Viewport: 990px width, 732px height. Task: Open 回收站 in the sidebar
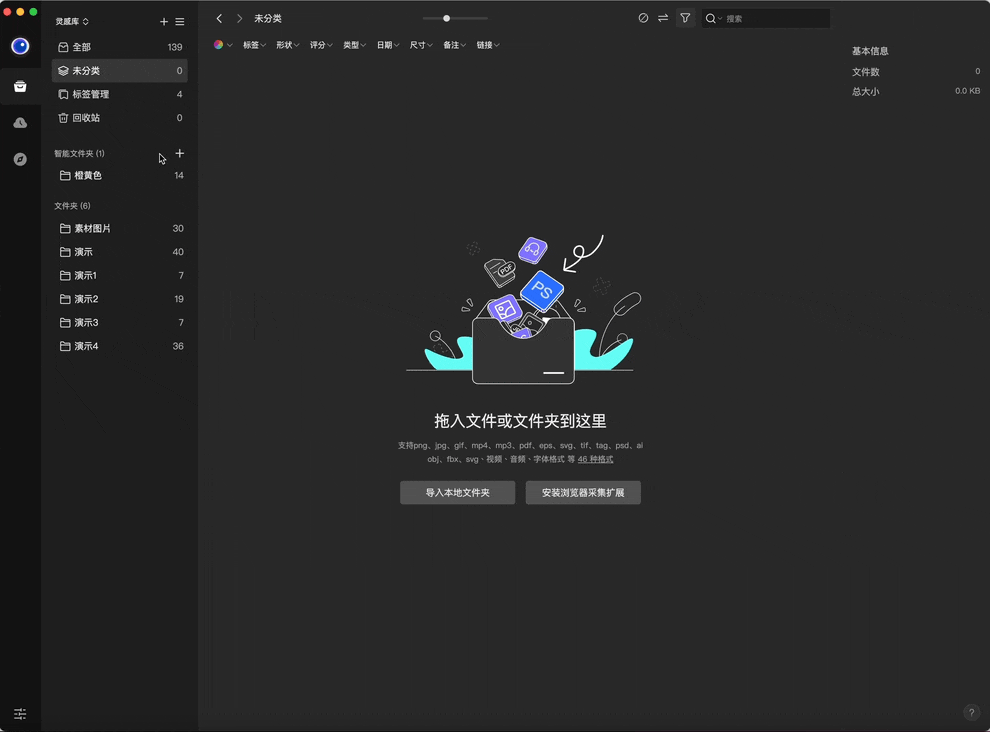119,117
